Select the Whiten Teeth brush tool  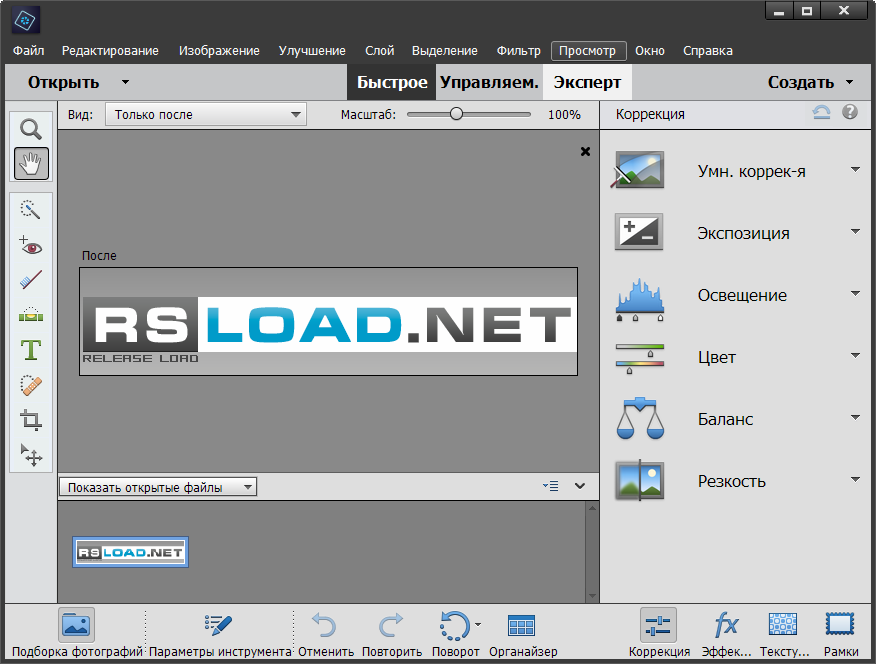click(31, 280)
